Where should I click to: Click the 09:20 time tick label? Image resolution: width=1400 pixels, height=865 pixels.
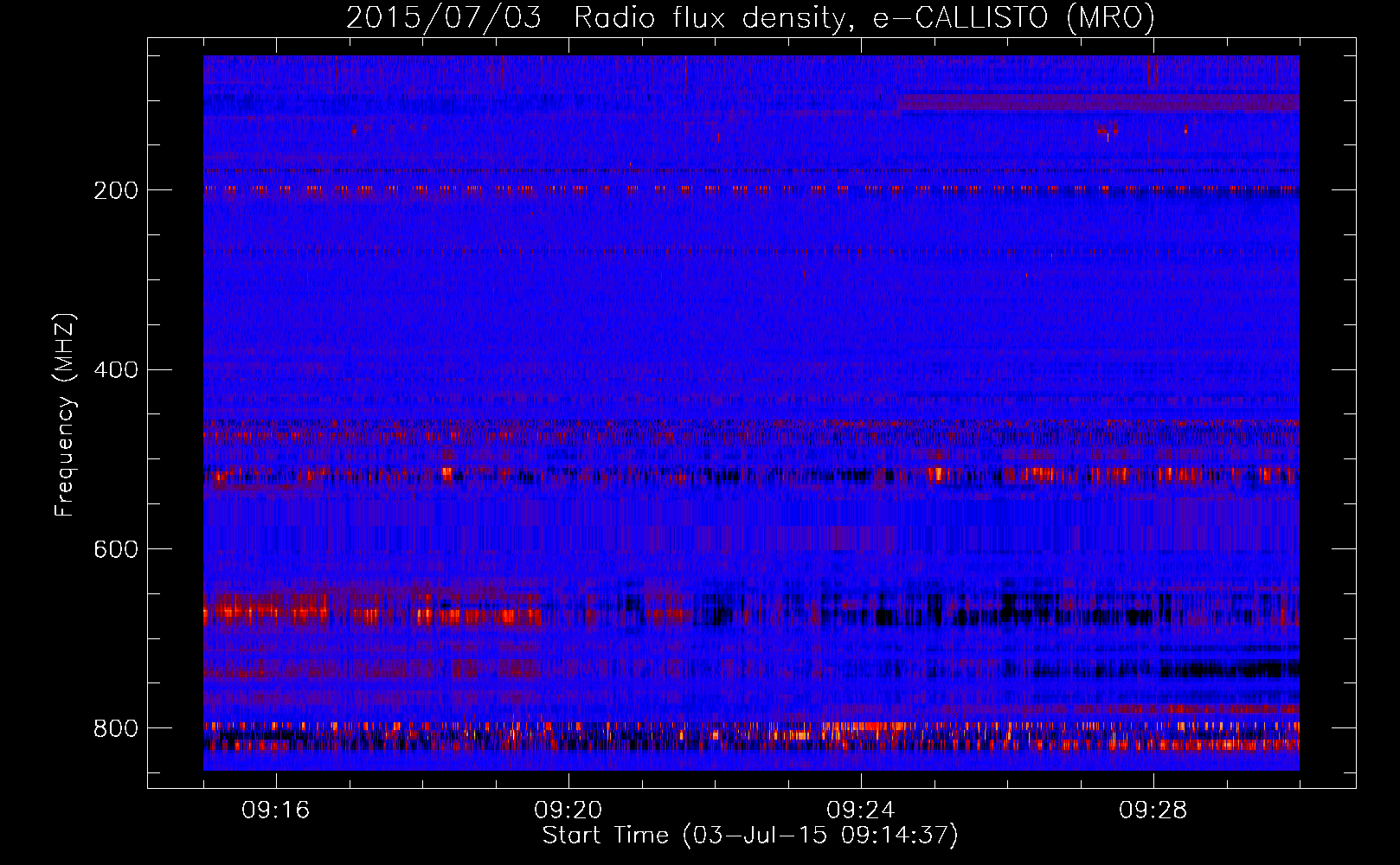[568, 811]
